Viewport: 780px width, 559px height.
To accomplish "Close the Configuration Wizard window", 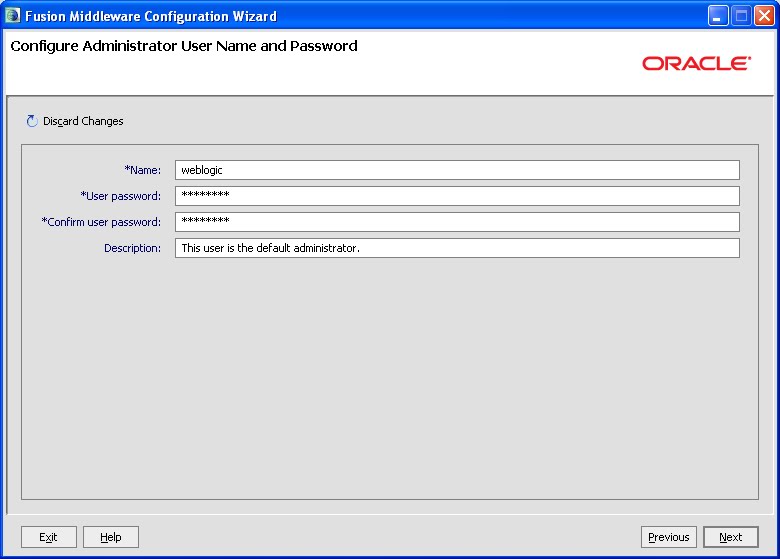I will tap(764, 16).
